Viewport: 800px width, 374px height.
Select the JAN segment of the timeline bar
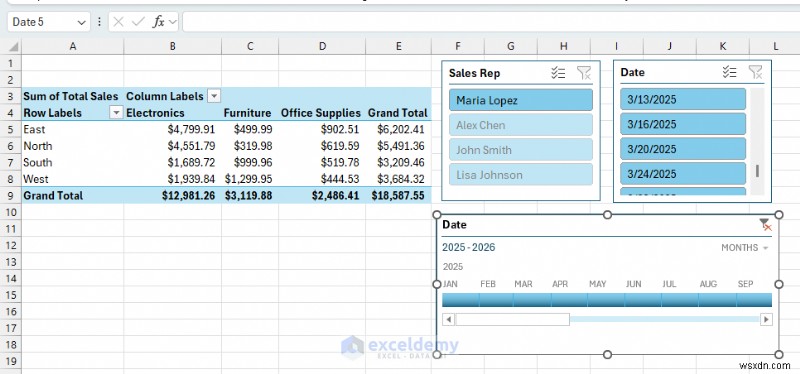[x=460, y=300]
